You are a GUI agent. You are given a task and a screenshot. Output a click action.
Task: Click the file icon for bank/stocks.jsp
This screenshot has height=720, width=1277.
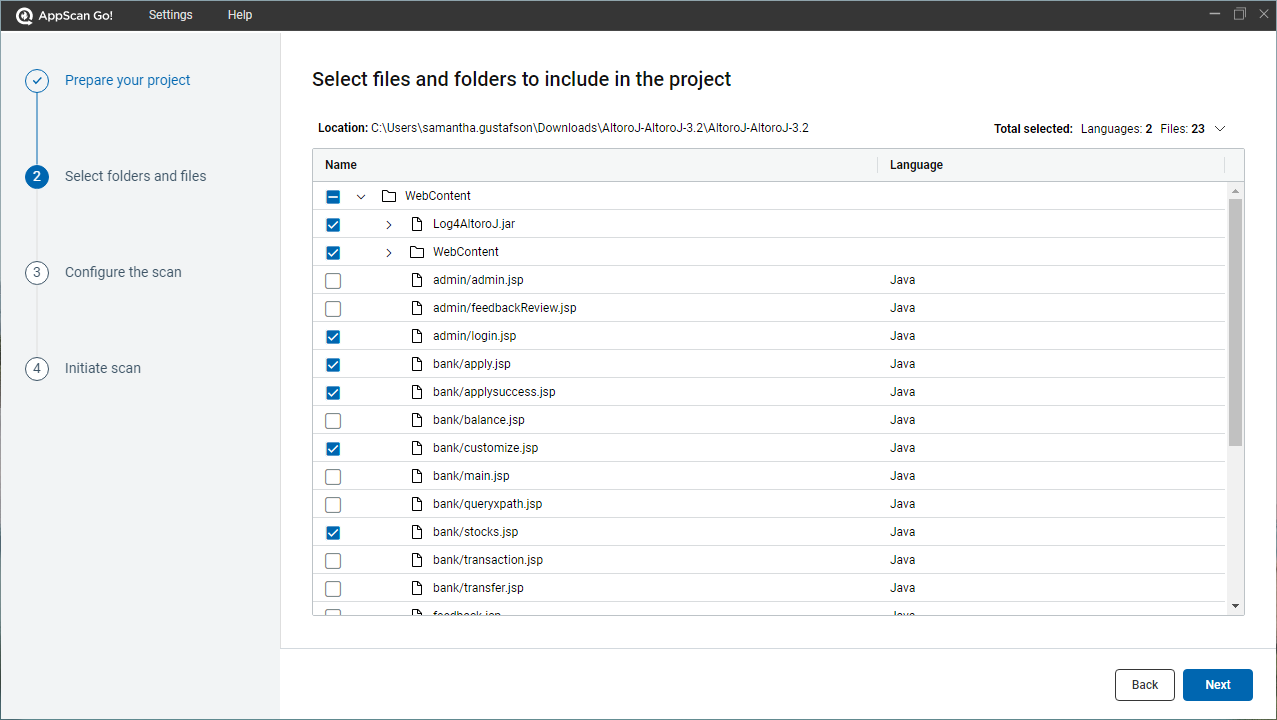(417, 533)
